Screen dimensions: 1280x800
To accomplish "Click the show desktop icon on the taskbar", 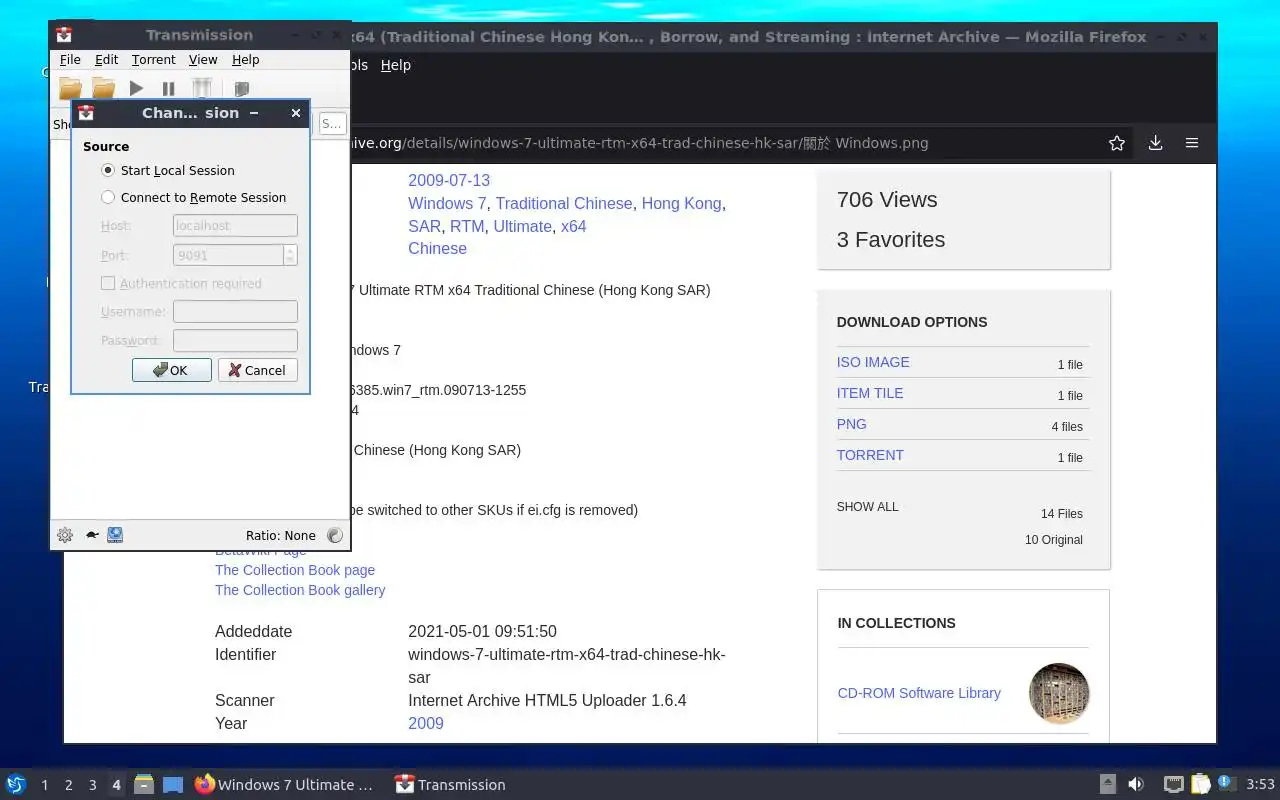I will (x=173, y=784).
